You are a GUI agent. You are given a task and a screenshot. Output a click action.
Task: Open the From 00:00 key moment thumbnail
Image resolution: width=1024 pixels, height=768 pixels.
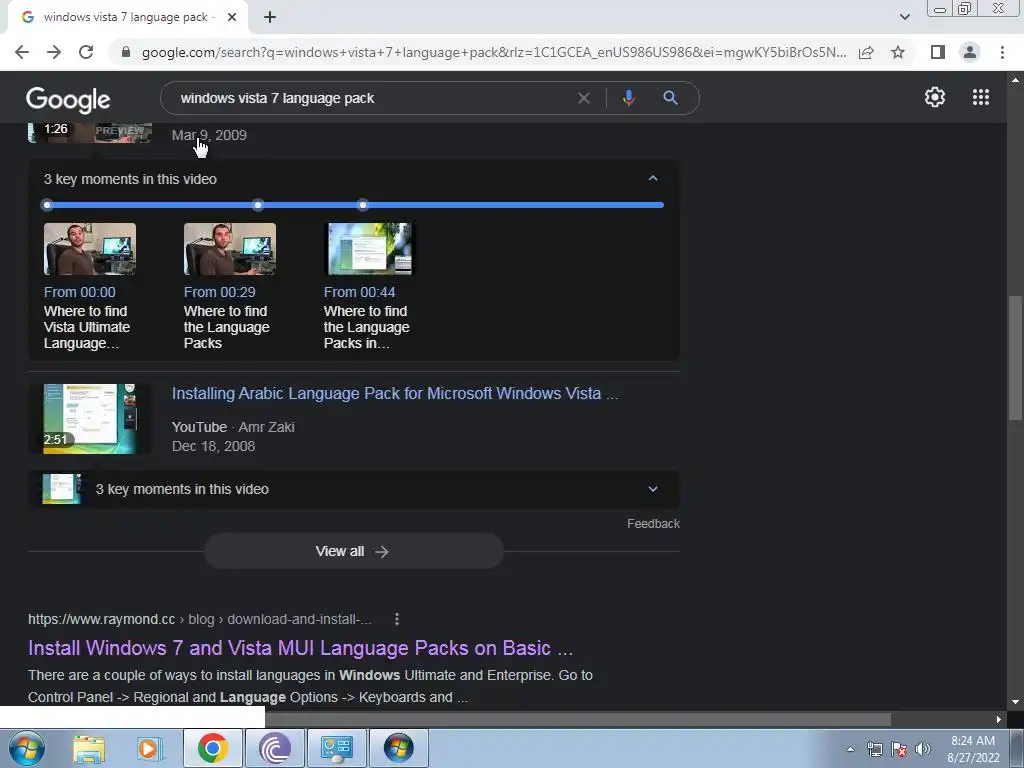pos(90,249)
